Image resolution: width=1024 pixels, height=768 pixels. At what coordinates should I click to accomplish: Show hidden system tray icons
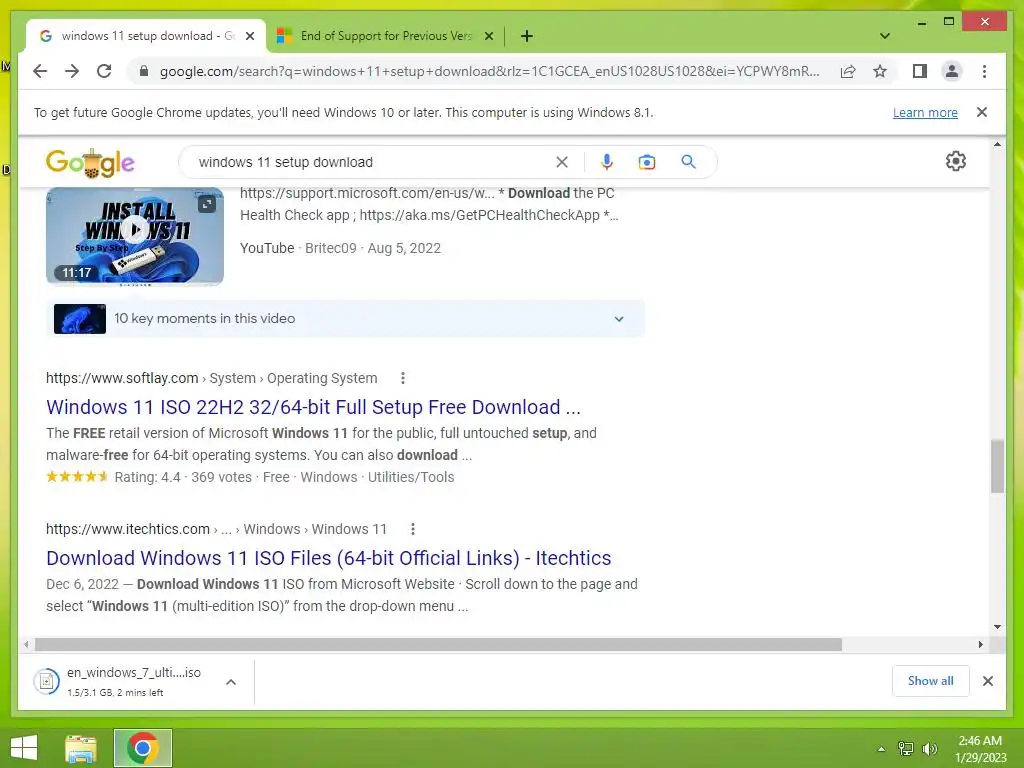tap(881, 749)
